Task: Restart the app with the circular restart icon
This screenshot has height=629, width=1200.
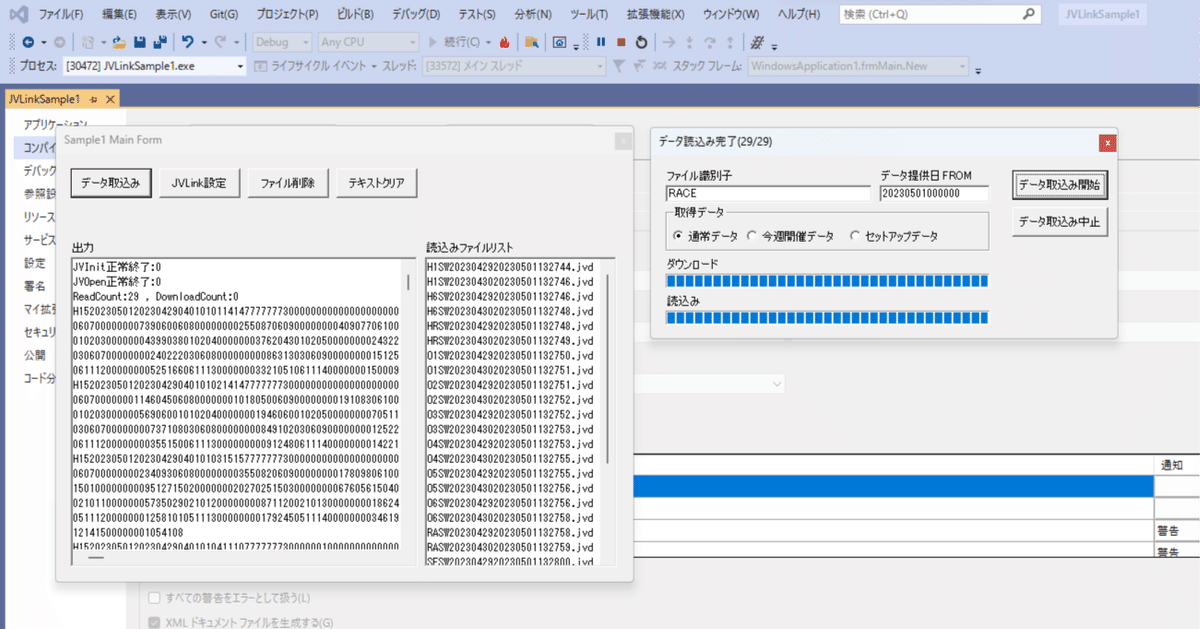Action: 641,42
